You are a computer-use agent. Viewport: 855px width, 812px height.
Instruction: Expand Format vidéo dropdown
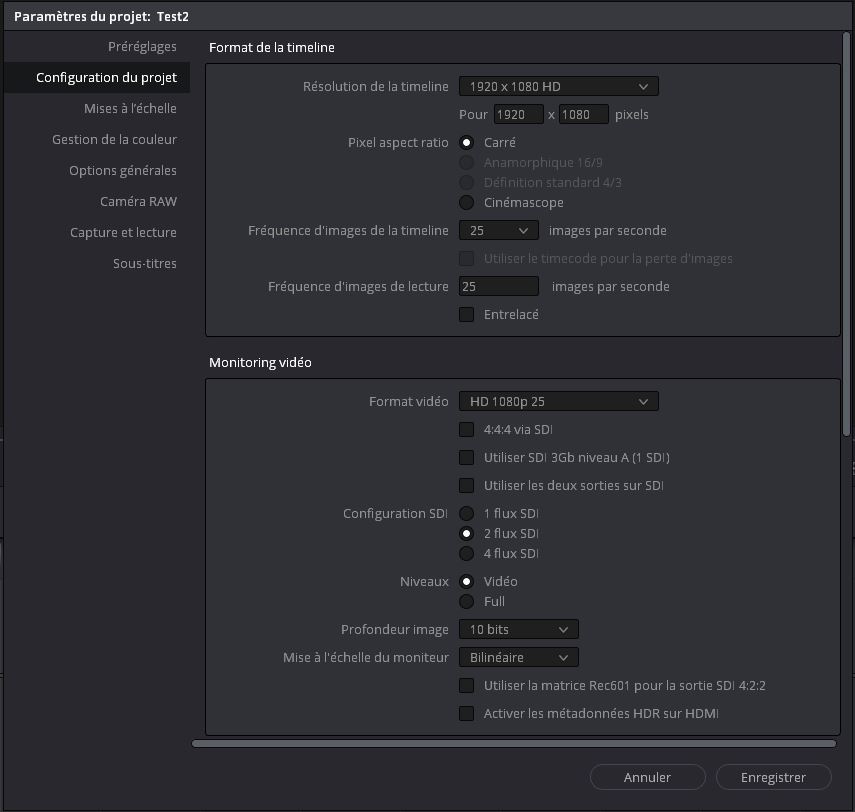click(558, 402)
